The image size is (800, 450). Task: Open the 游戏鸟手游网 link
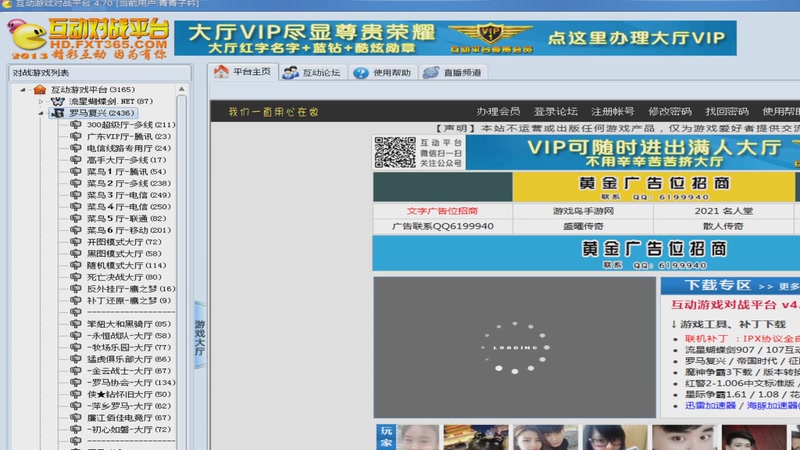(583, 211)
